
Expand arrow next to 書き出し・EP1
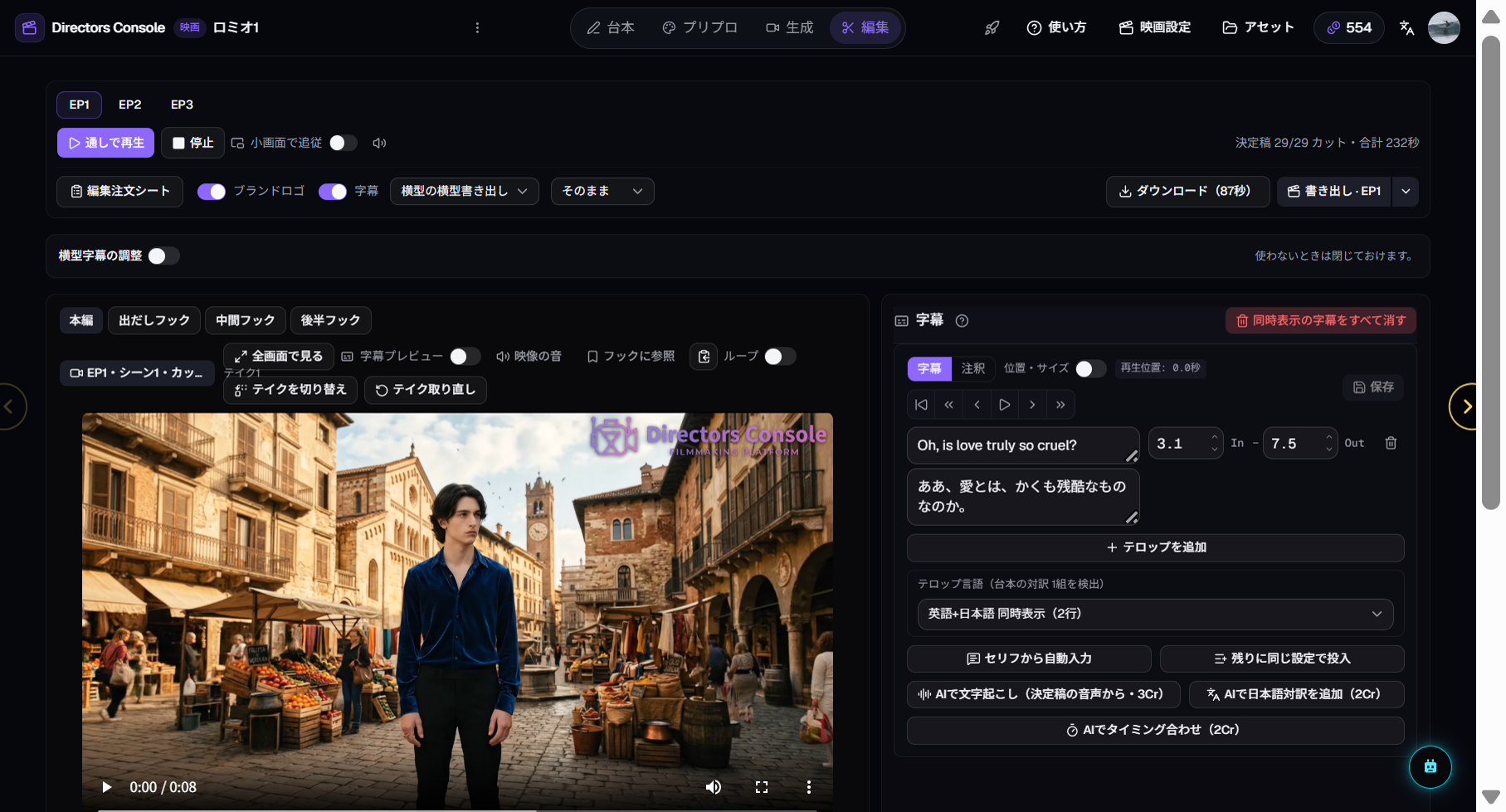[x=1406, y=192]
